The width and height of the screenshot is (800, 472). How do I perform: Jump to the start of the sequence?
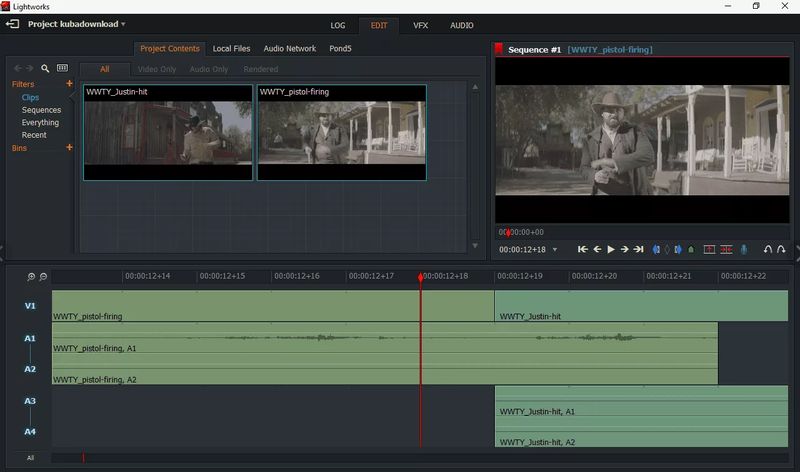[x=583, y=249]
